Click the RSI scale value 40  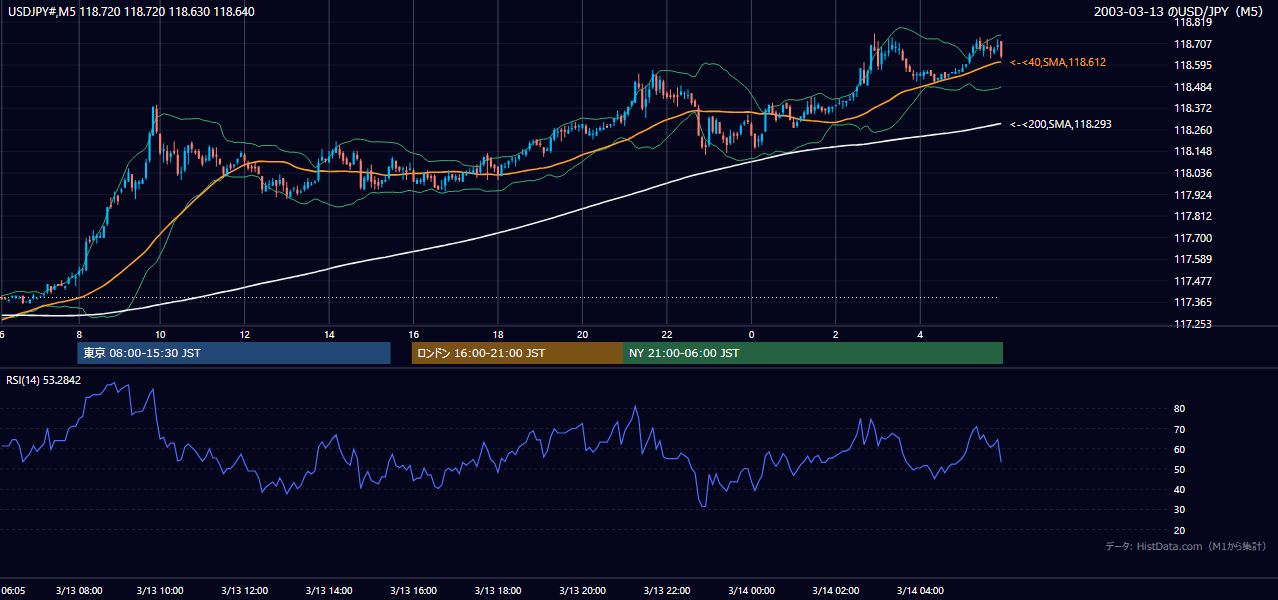click(1180, 490)
